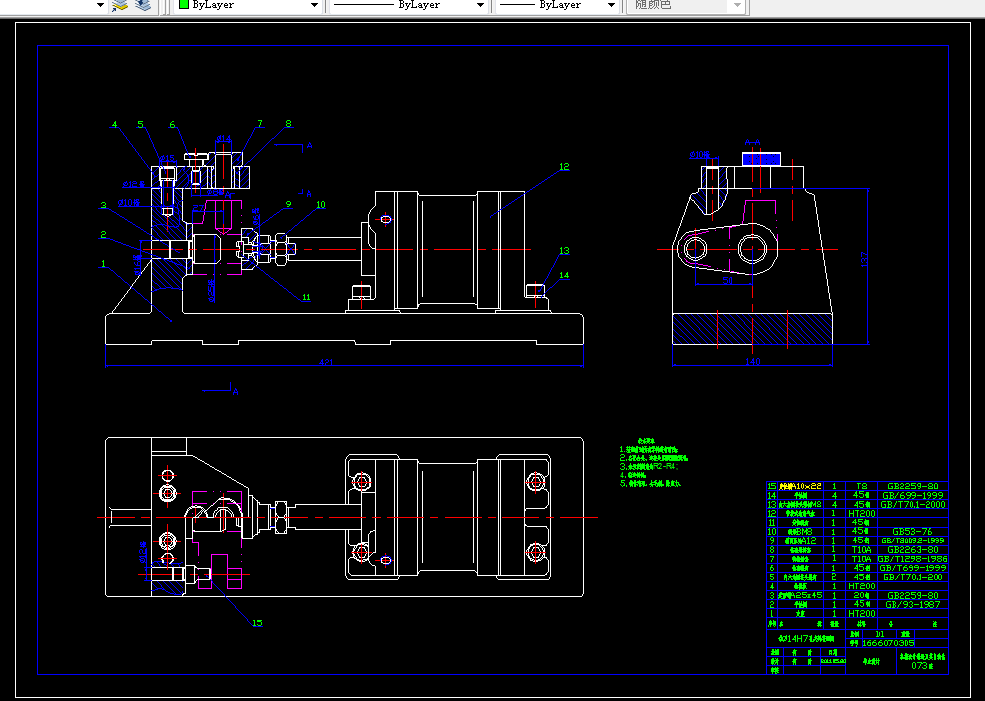Click the 1666070305 title block number
This screenshot has height=701, width=985.
[888, 643]
